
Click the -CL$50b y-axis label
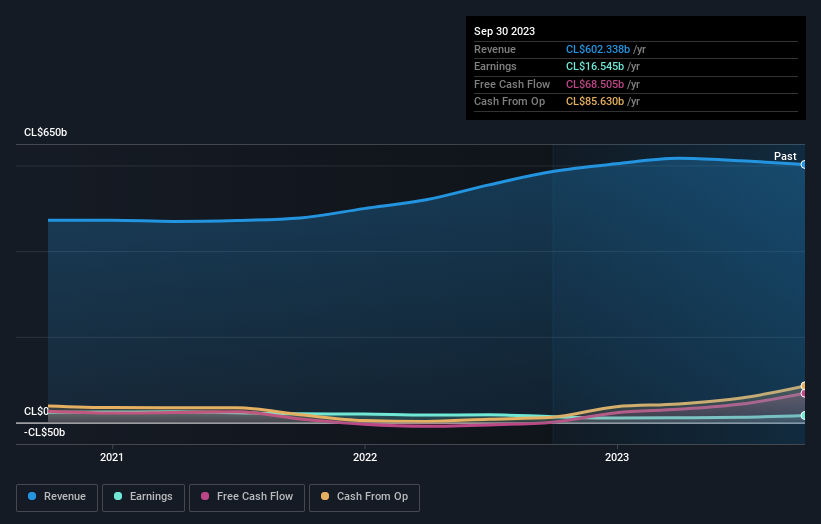45,432
